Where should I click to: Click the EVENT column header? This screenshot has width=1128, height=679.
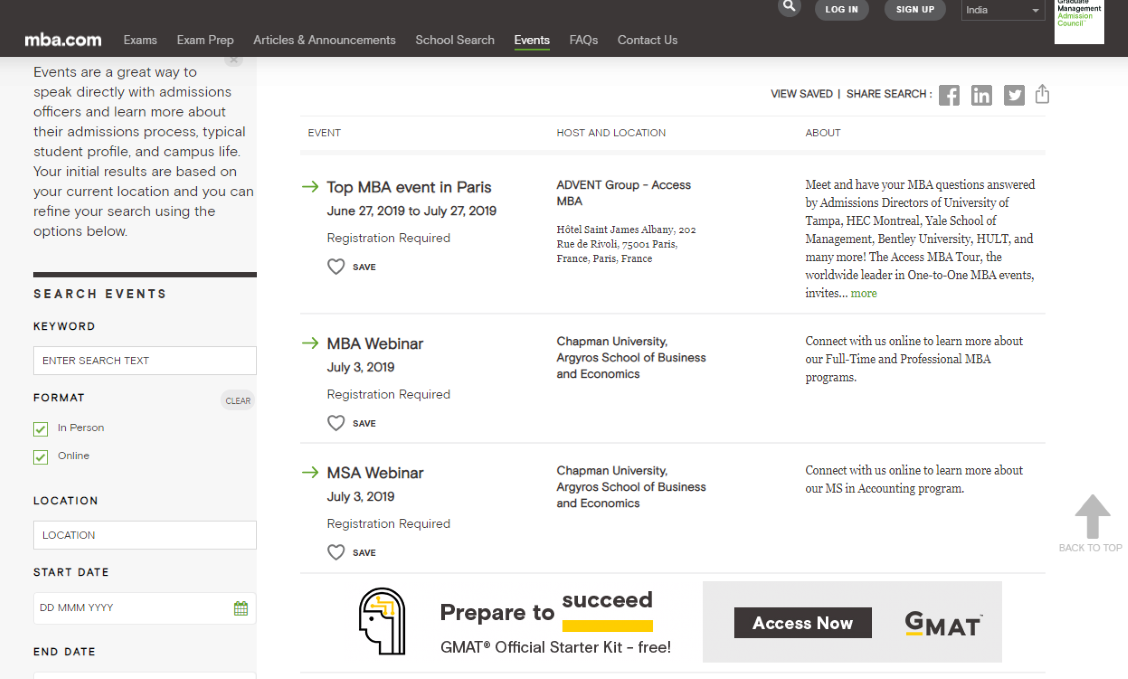coord(324,133)
